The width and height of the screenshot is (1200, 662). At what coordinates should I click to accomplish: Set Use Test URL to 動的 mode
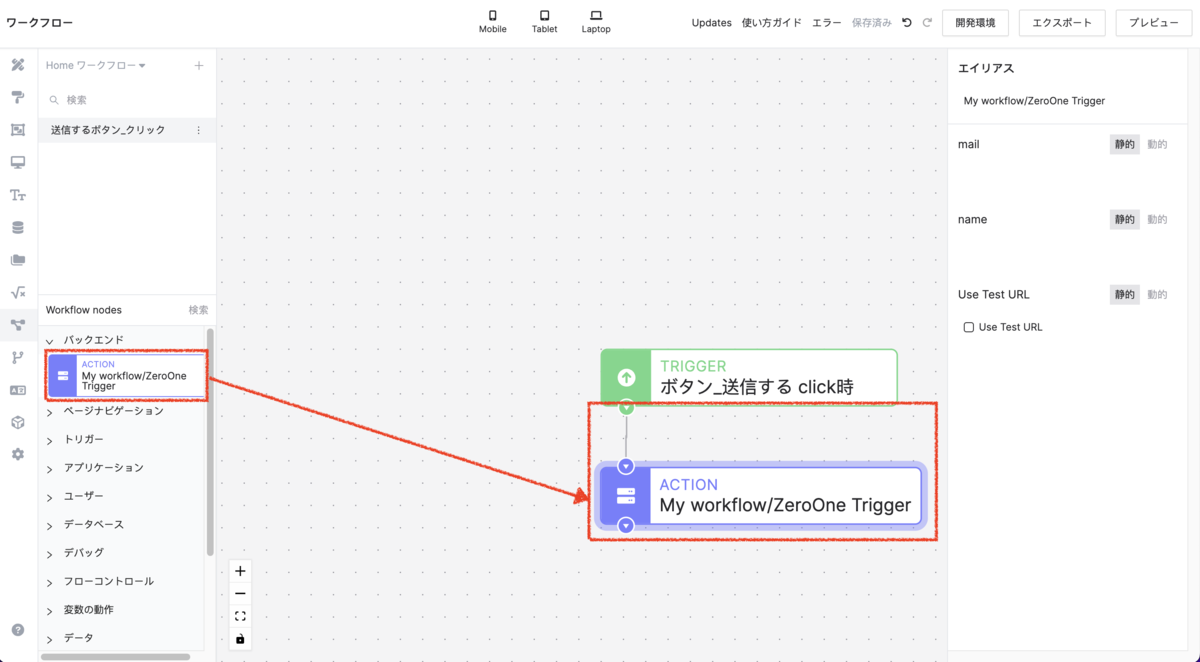(1157, 294)
